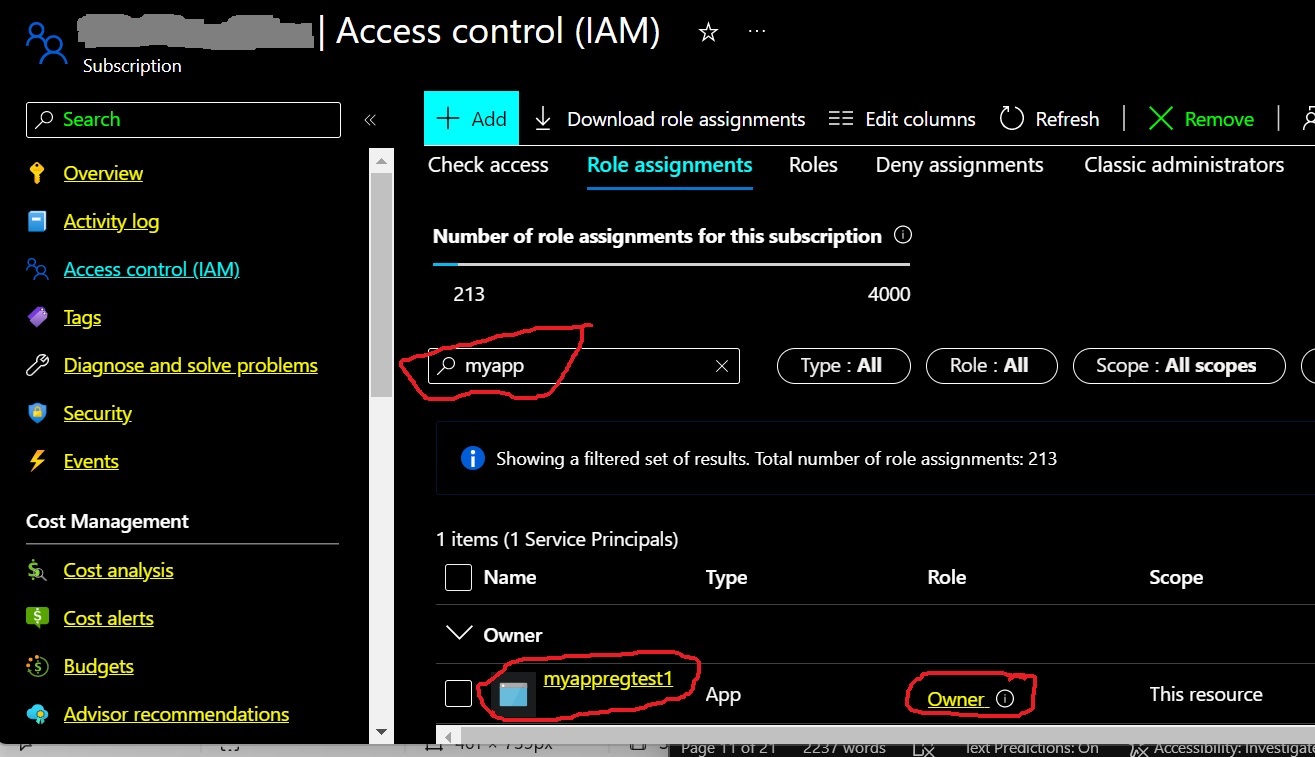Viewport: 1315px width, 757px height.
Task: Sort by the Role column header
Action: (946, 577)
